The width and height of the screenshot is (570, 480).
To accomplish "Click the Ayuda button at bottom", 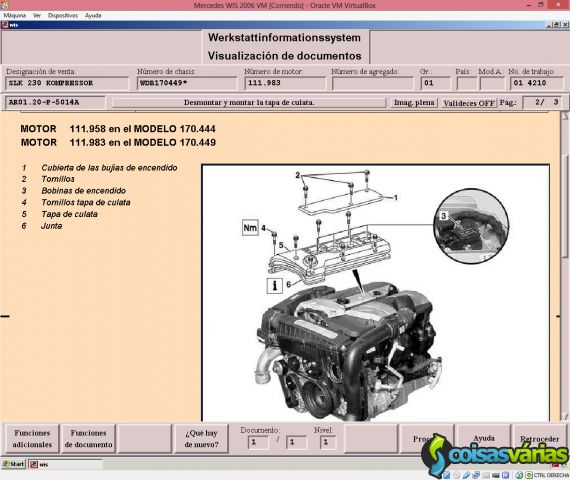I will (x=484, y=439).
